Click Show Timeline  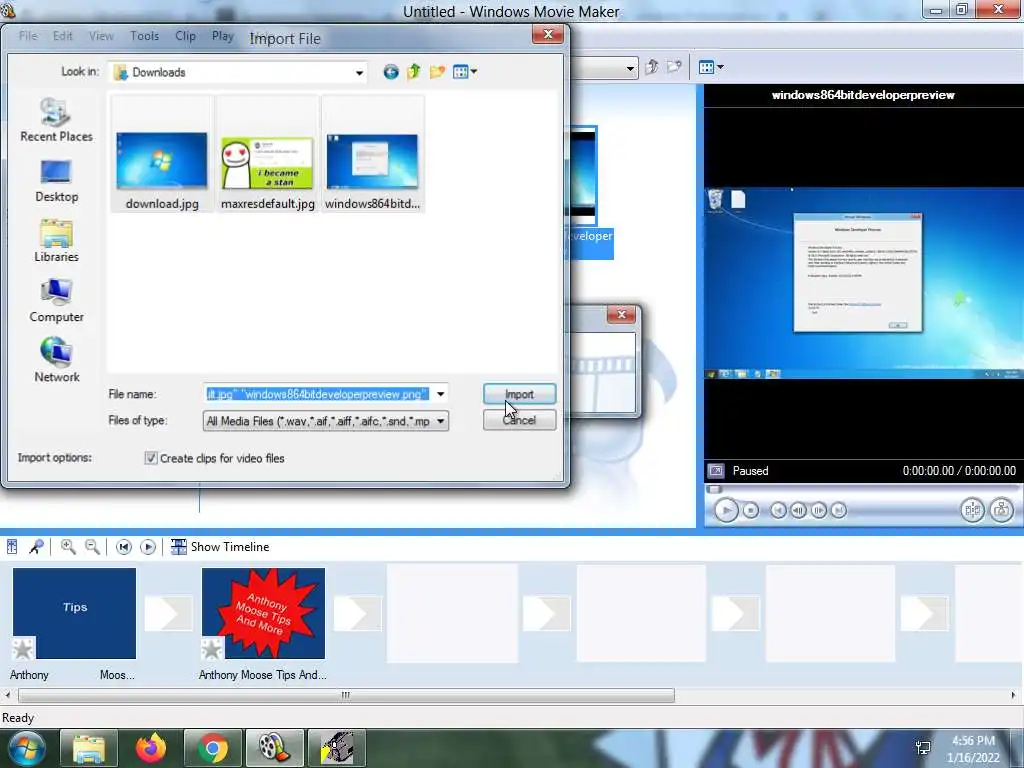click(x=220, y=547)
